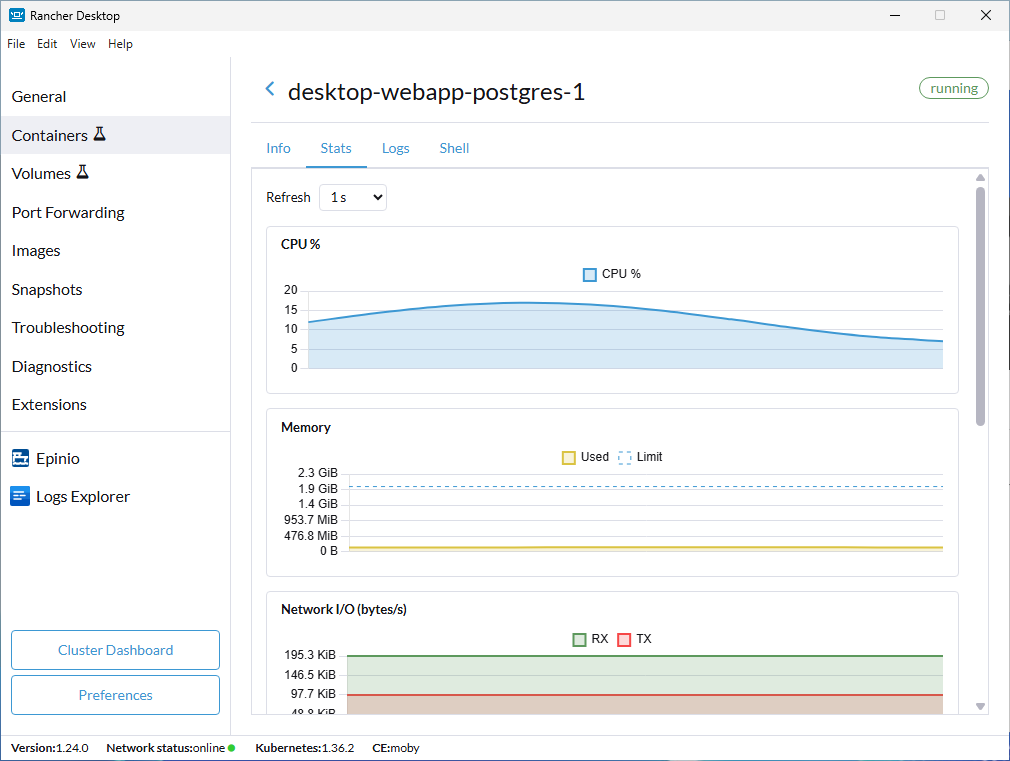Toggle the Limit memory legend series
1010x761 pixels.
624,458
